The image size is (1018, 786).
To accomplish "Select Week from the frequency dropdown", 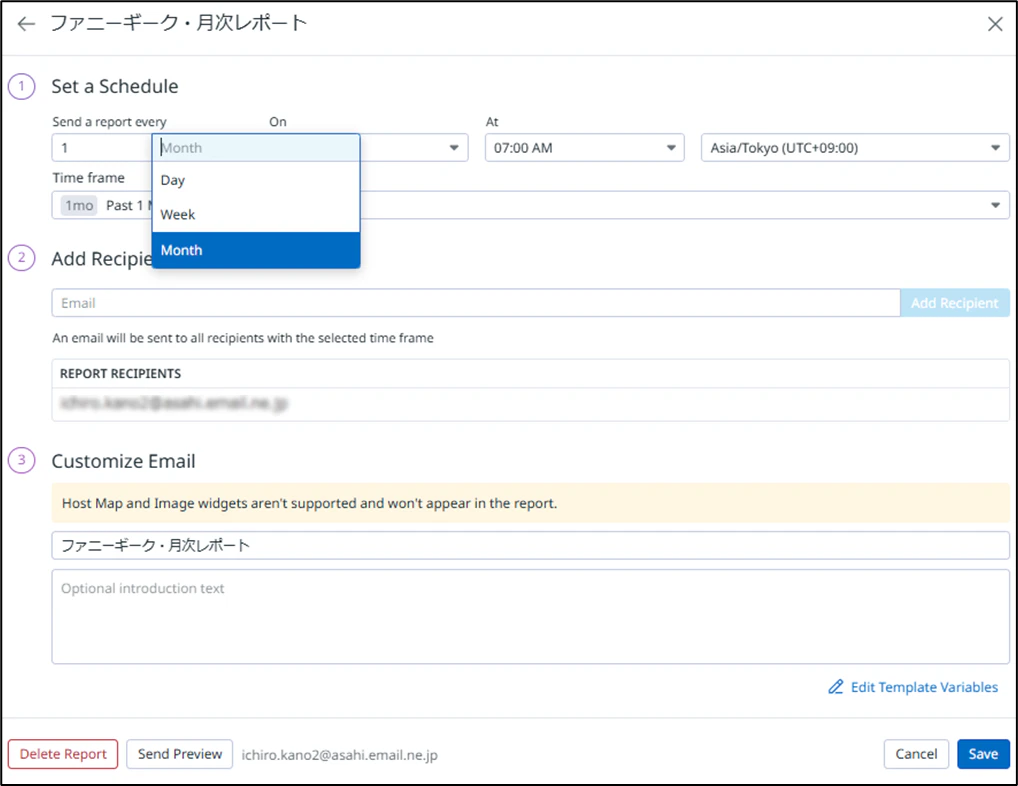I will tap(256, 215).
